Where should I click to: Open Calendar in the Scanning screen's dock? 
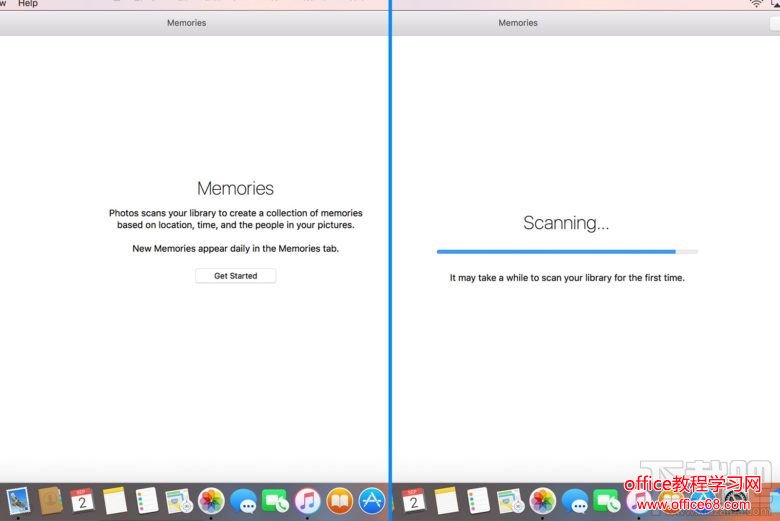[413, 501]
